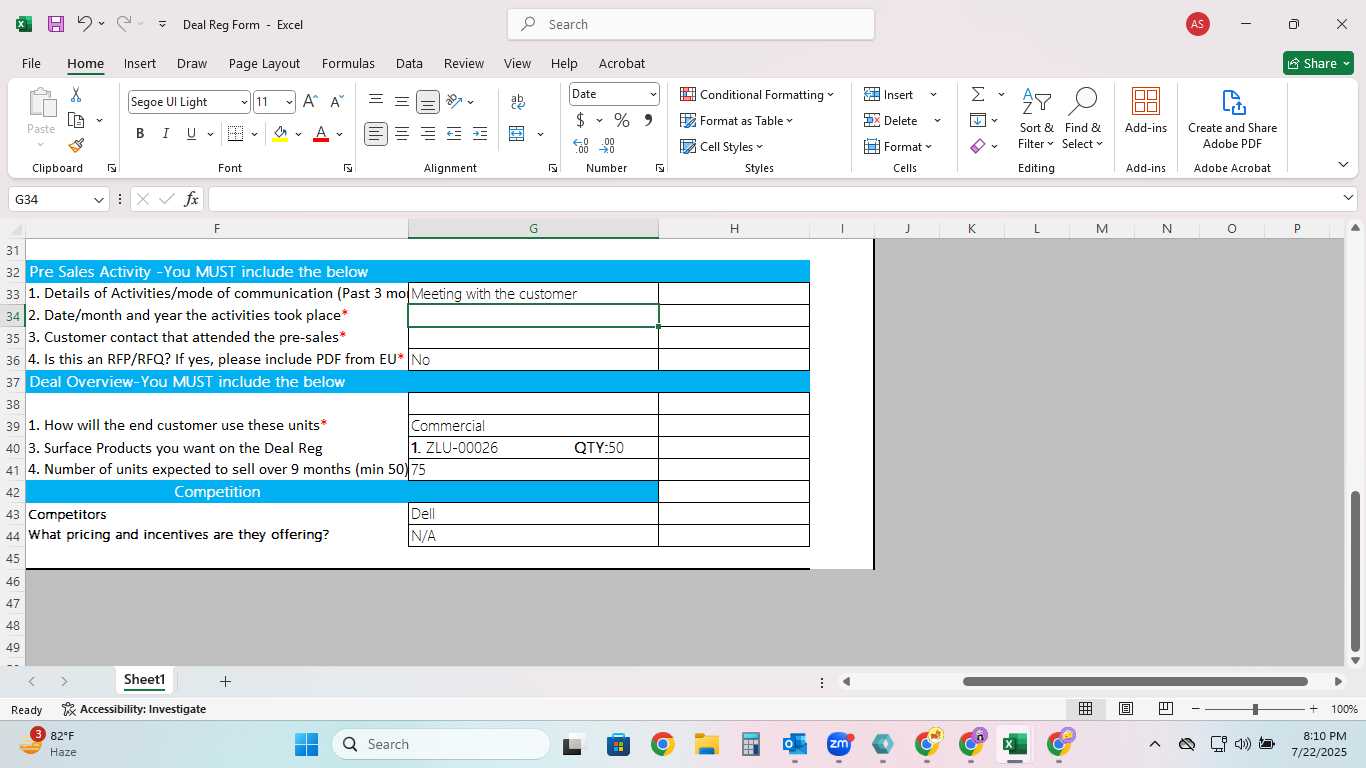
Task: Click Increase Indent icon
Action: pos(480,134)
